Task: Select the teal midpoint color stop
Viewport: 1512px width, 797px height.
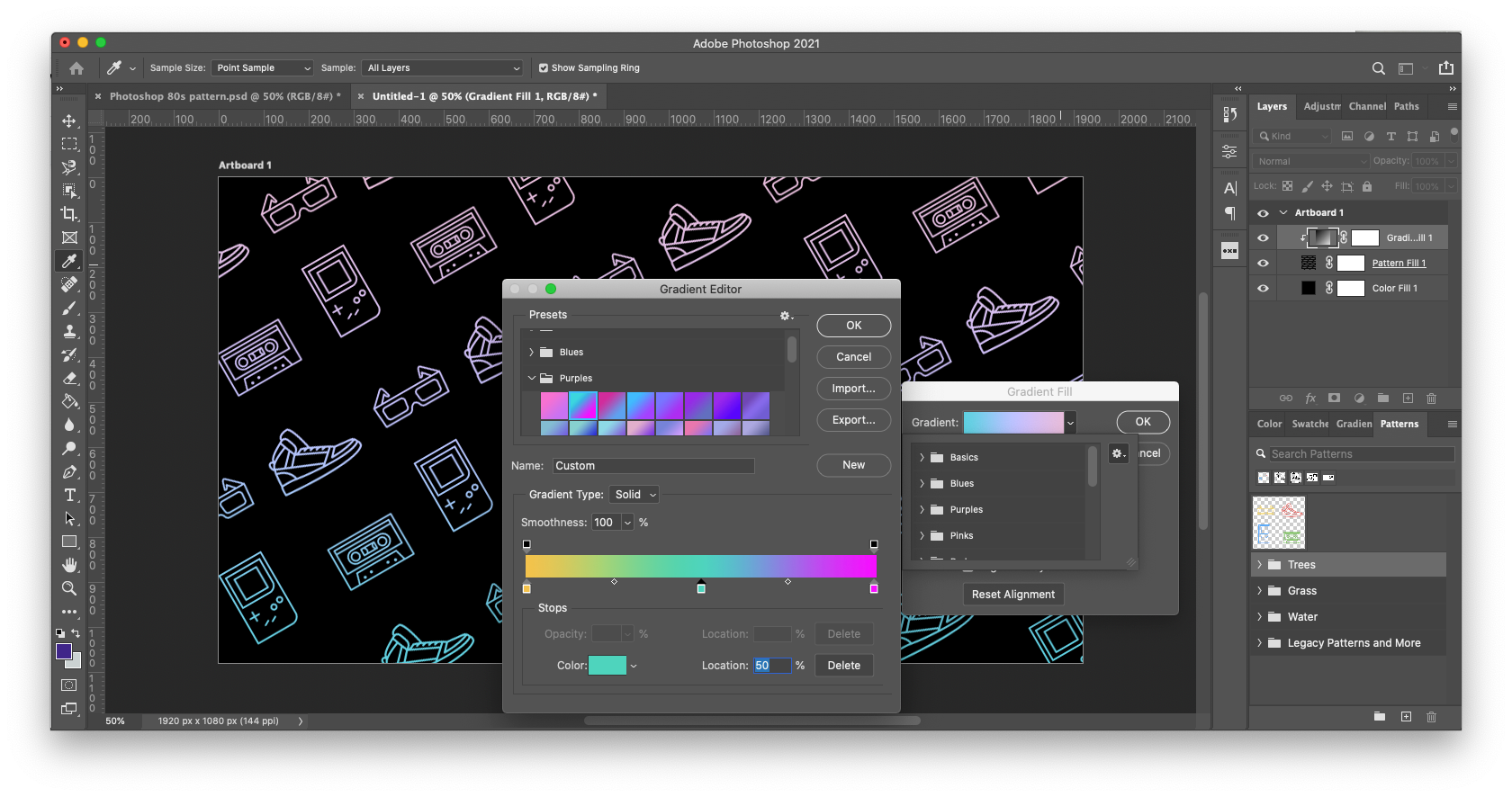Action: pos(701,588)
